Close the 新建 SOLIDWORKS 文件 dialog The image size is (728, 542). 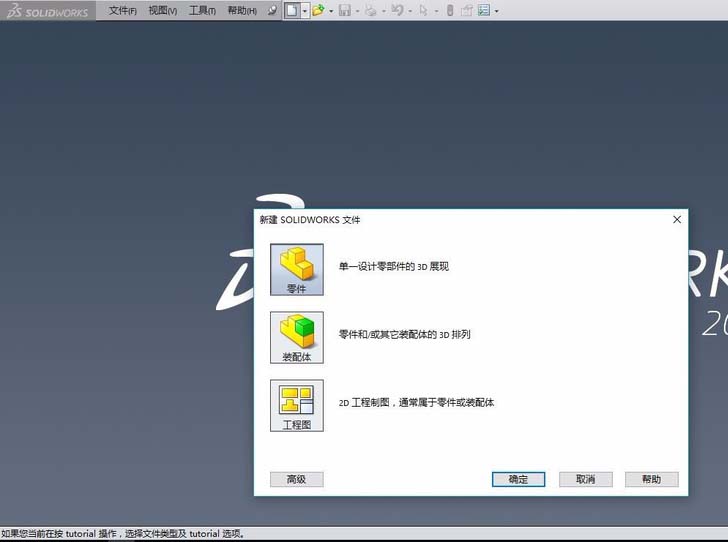677,219
